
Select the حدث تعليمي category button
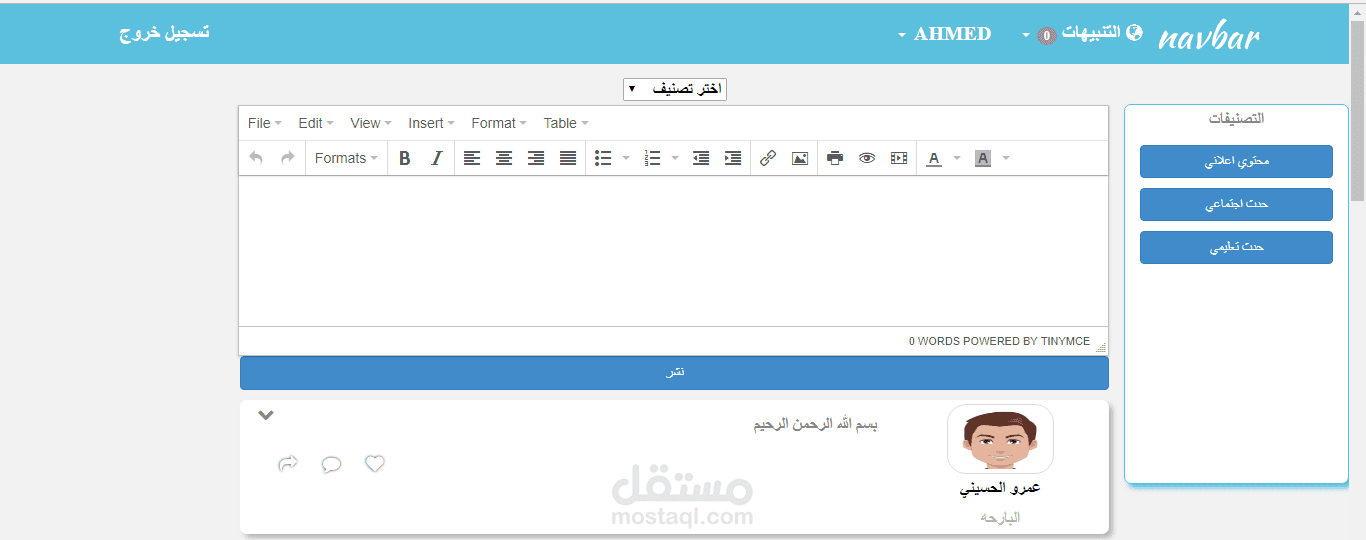1236,247
